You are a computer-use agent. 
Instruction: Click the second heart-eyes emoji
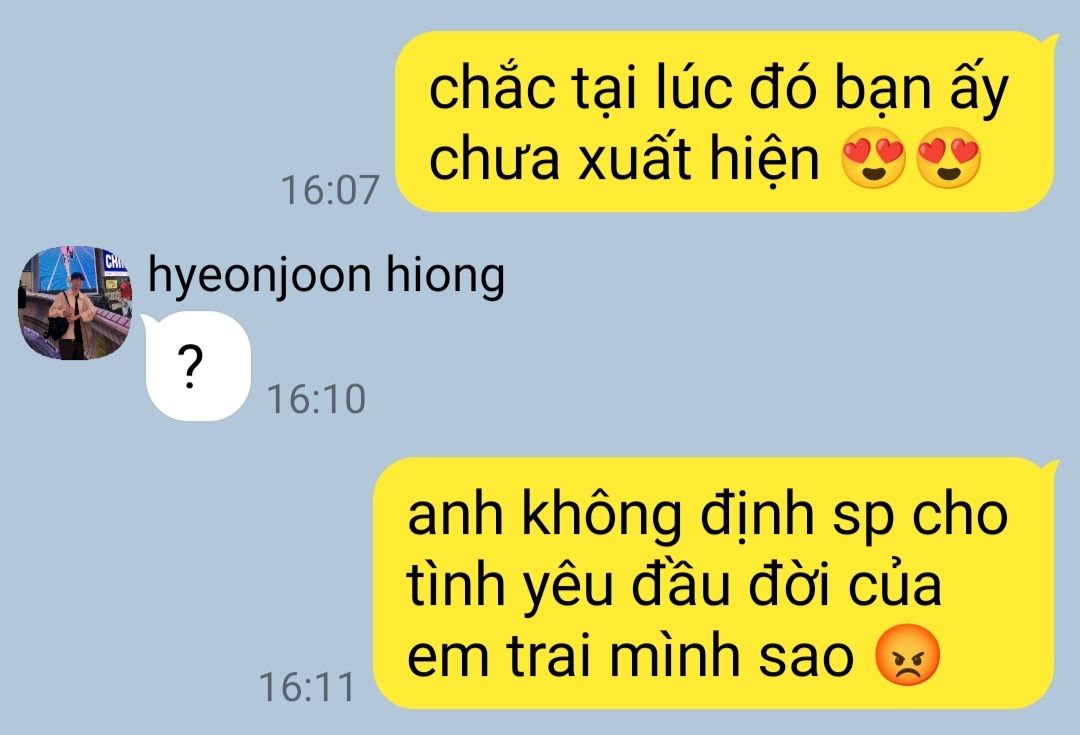tap(948, 158)
